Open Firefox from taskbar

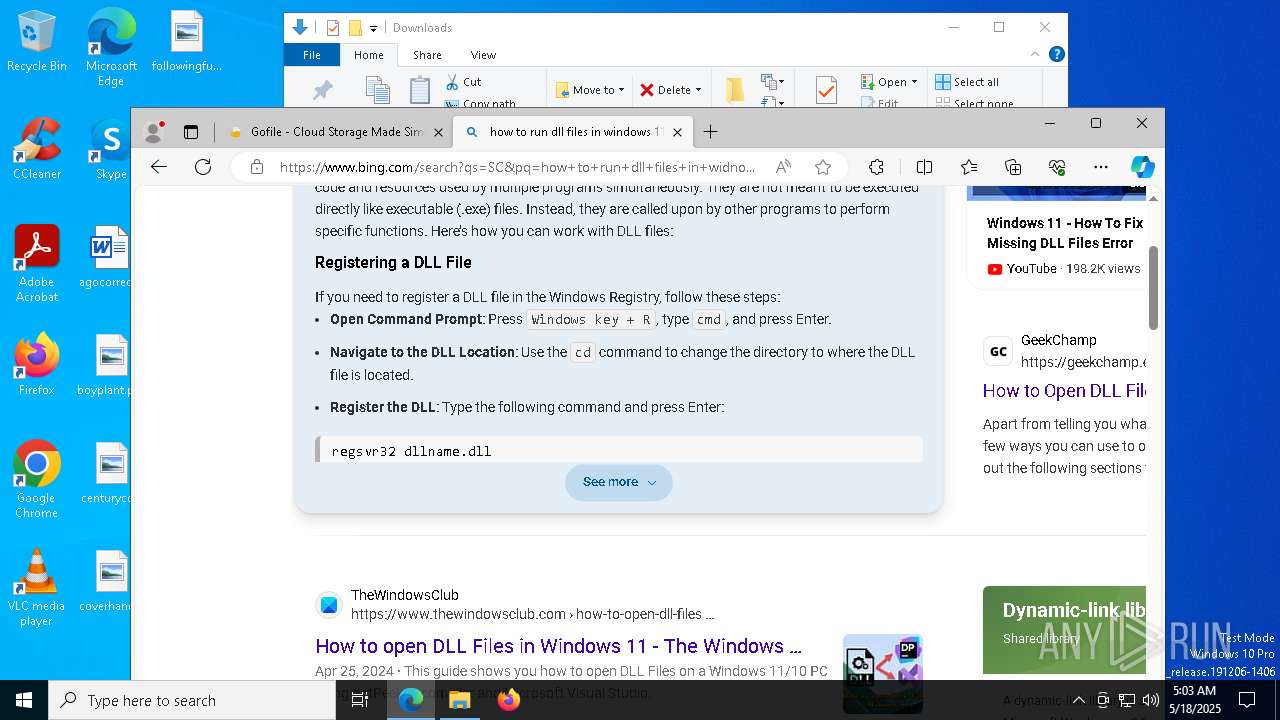pos(508,700)
